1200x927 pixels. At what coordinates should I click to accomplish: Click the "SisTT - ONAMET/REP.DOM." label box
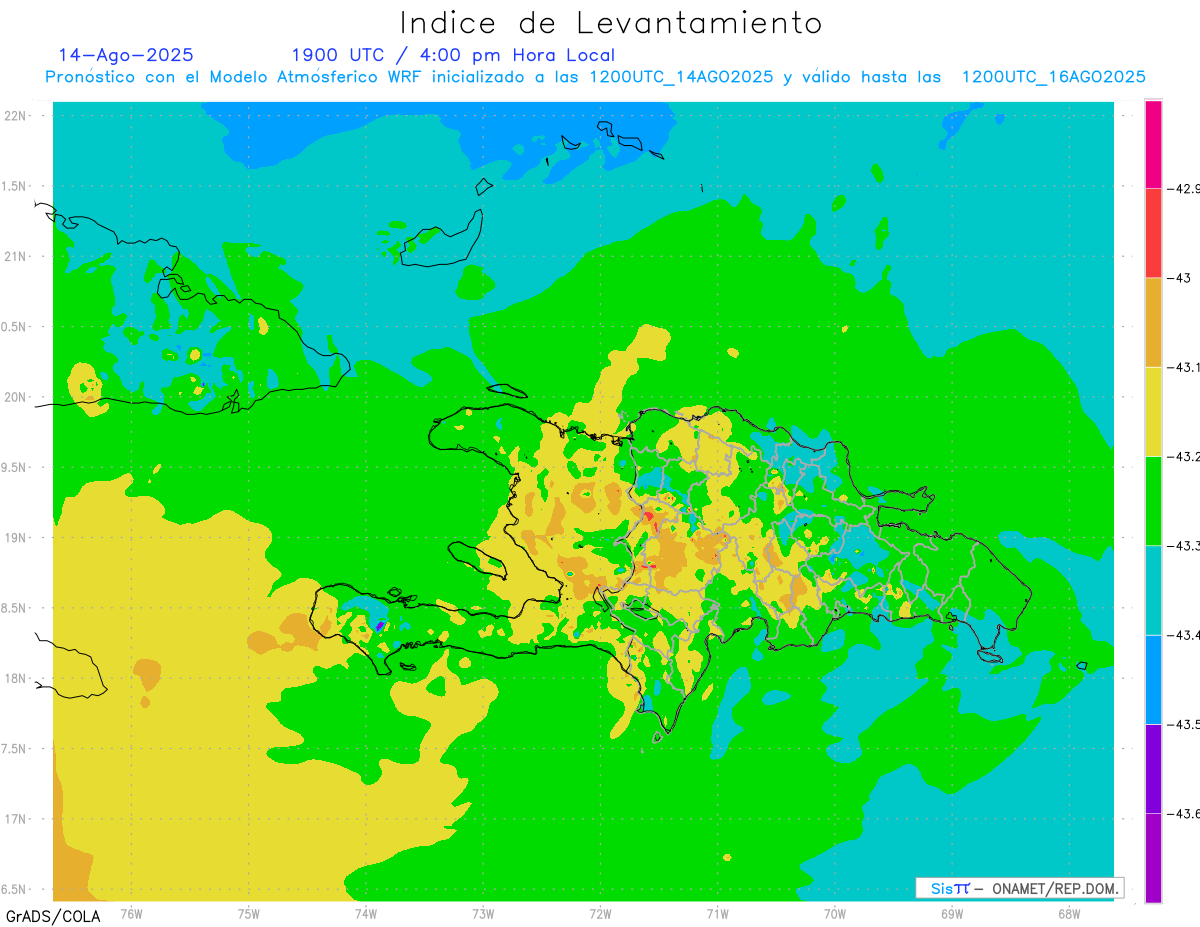point(1019,888)
